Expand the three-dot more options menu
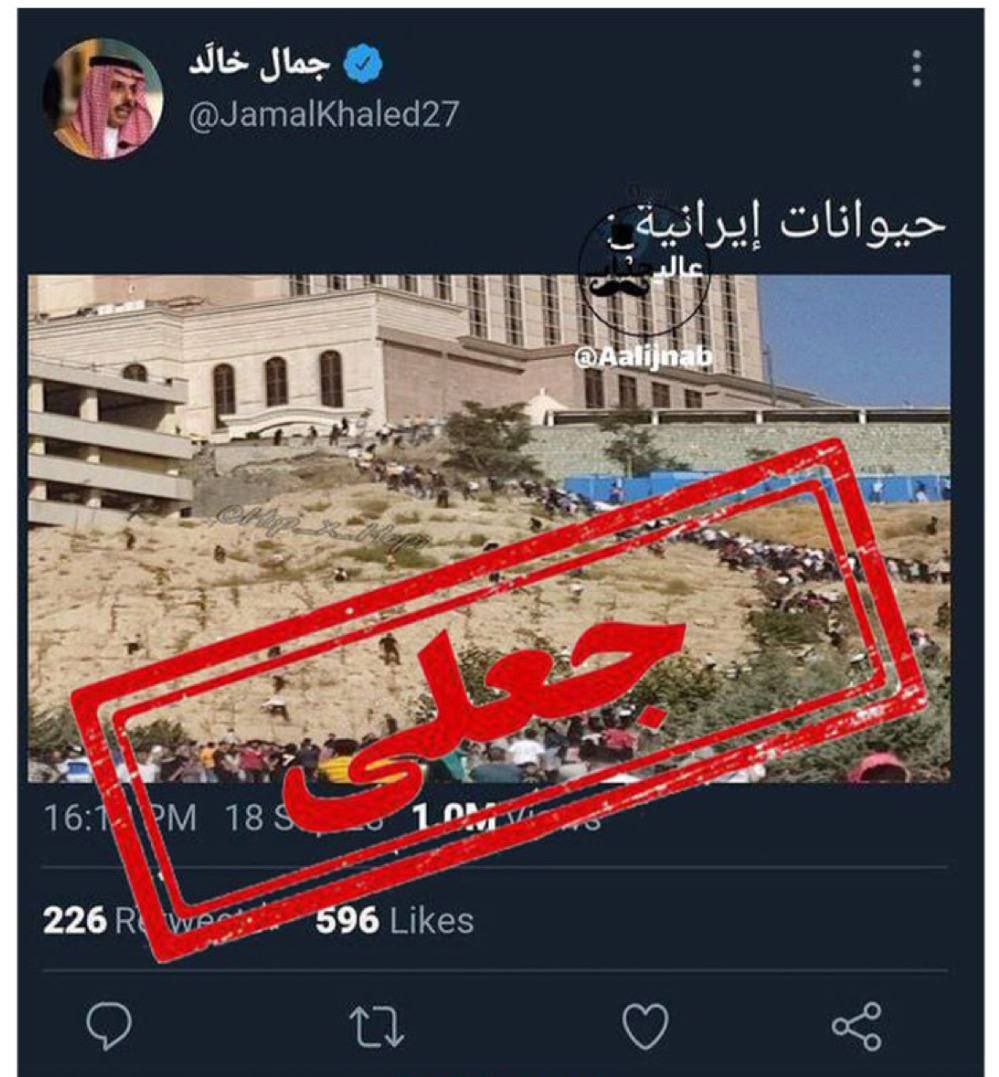999x1077 pixels. tap(917, 68)
